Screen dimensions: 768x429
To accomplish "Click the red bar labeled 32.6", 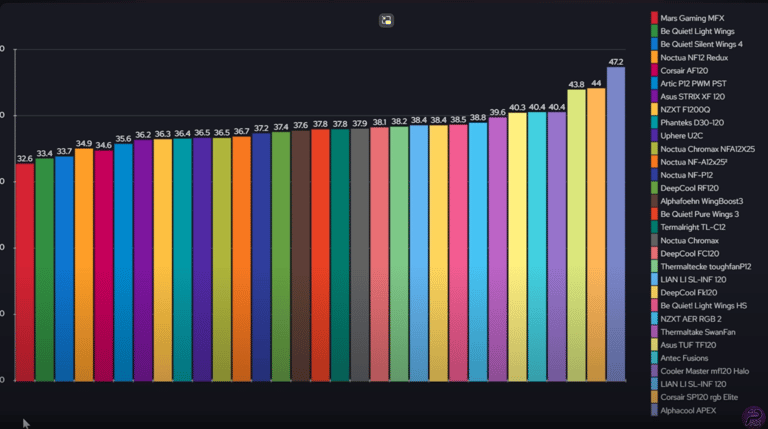I will 25,272.
